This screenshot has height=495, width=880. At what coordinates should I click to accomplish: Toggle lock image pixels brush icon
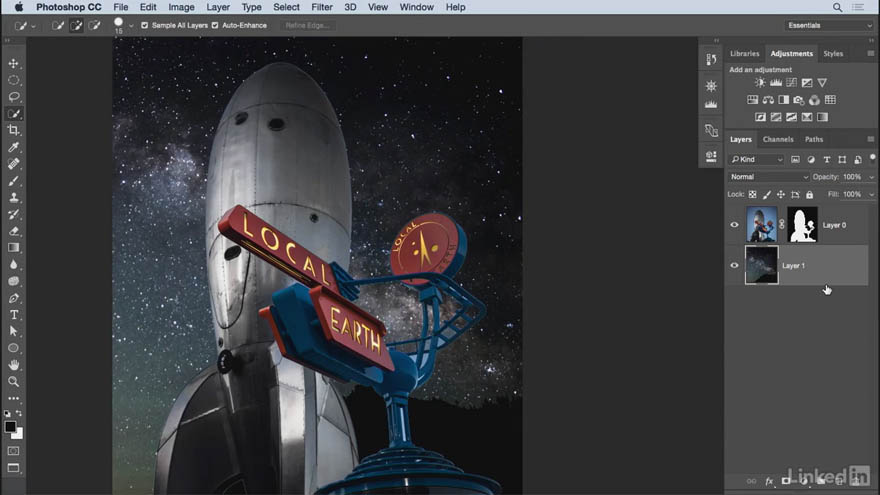767,195
